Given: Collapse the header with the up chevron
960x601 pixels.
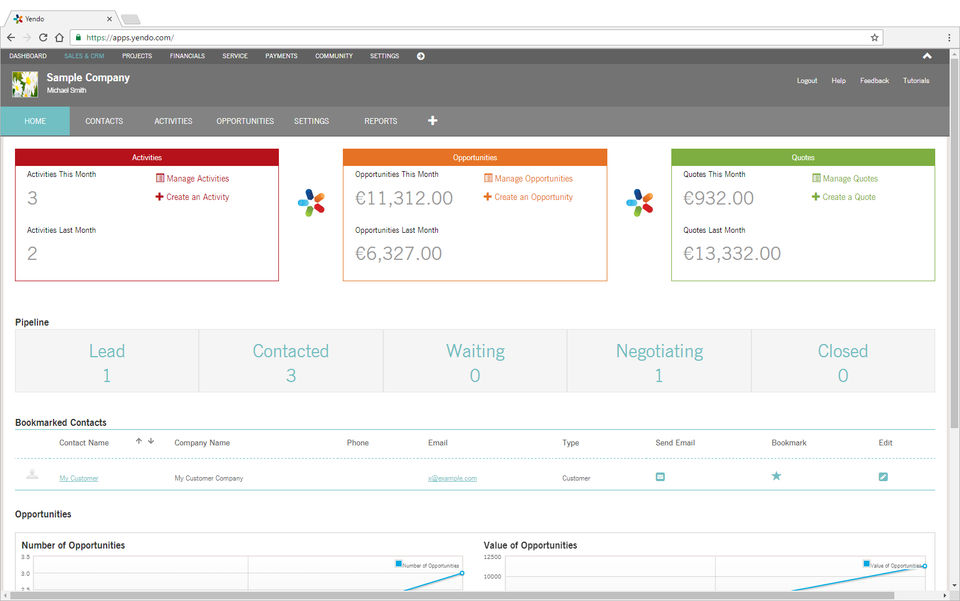Looking at the screenshot, I should [927, 56].
